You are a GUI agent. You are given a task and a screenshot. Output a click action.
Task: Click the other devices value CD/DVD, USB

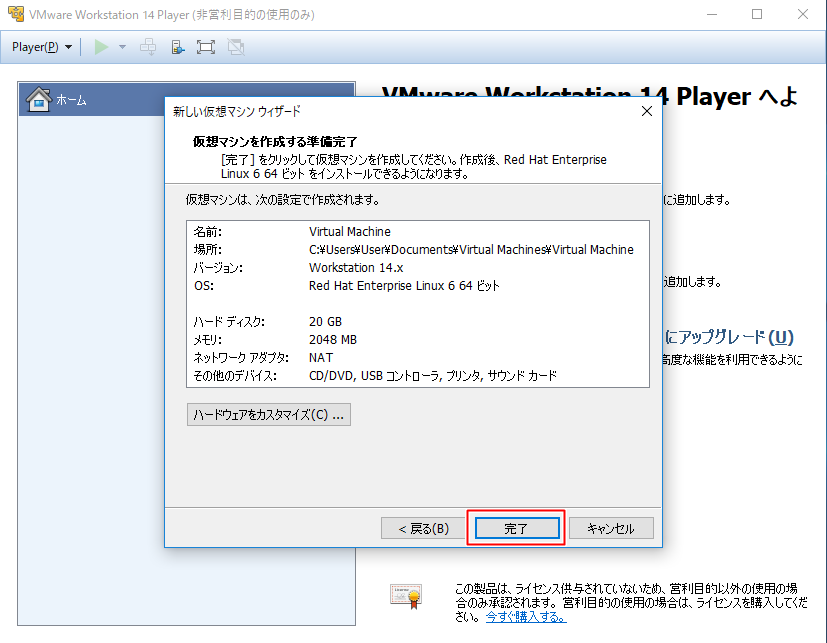(432, 376)
